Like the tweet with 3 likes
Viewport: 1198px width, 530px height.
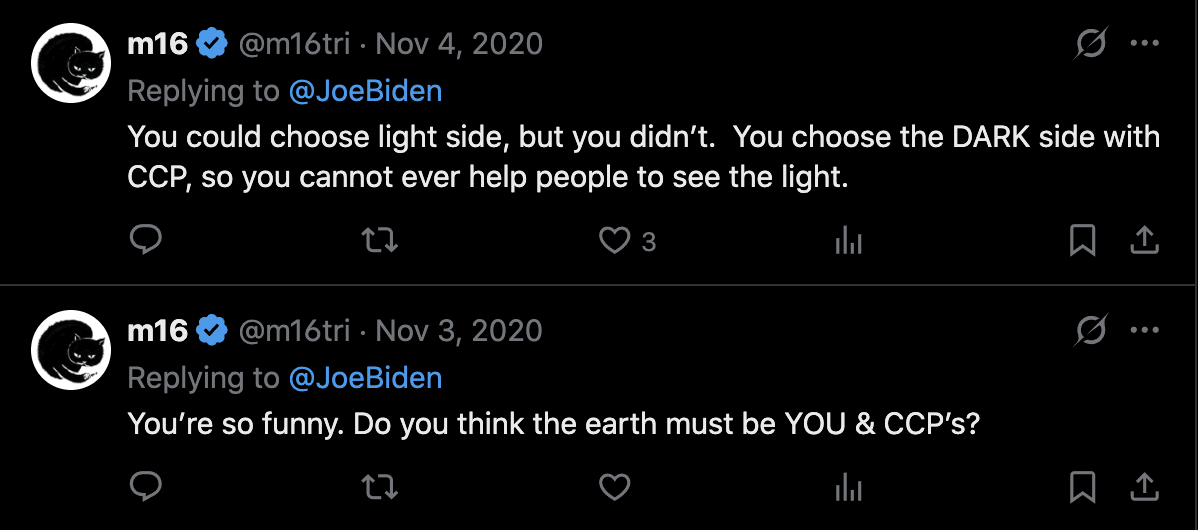tap(615, 240)
